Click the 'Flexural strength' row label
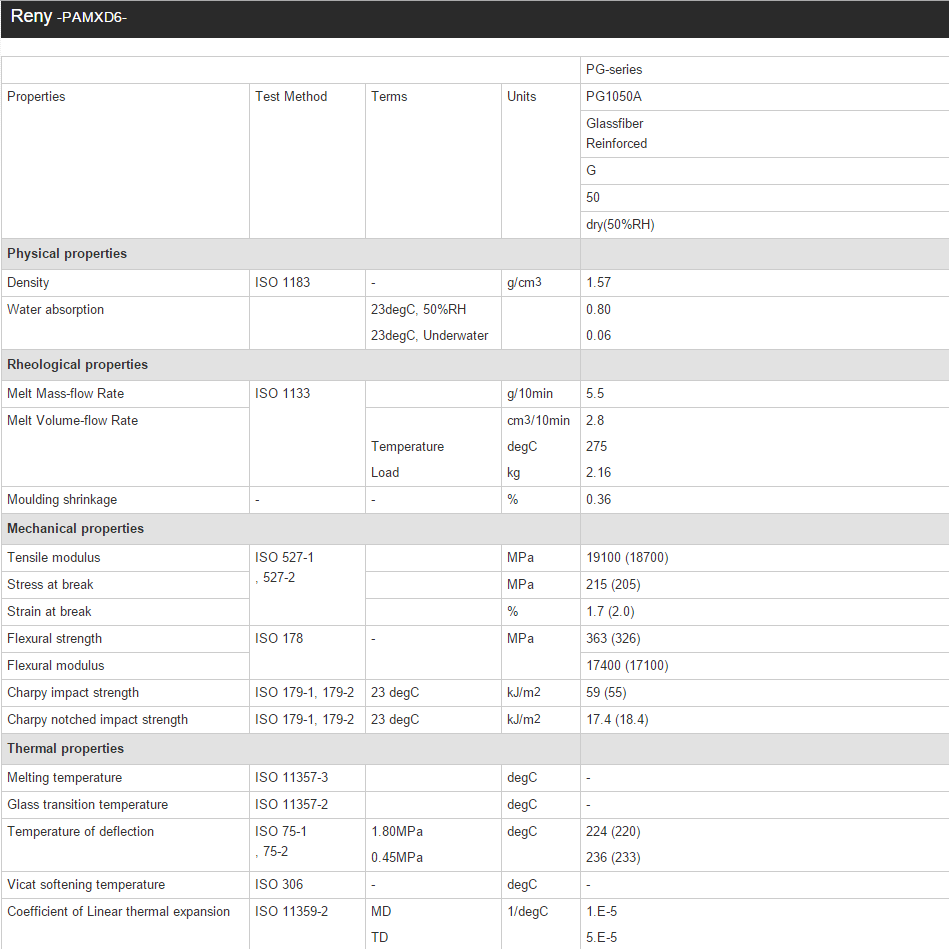949x949 pixels. 54,639
